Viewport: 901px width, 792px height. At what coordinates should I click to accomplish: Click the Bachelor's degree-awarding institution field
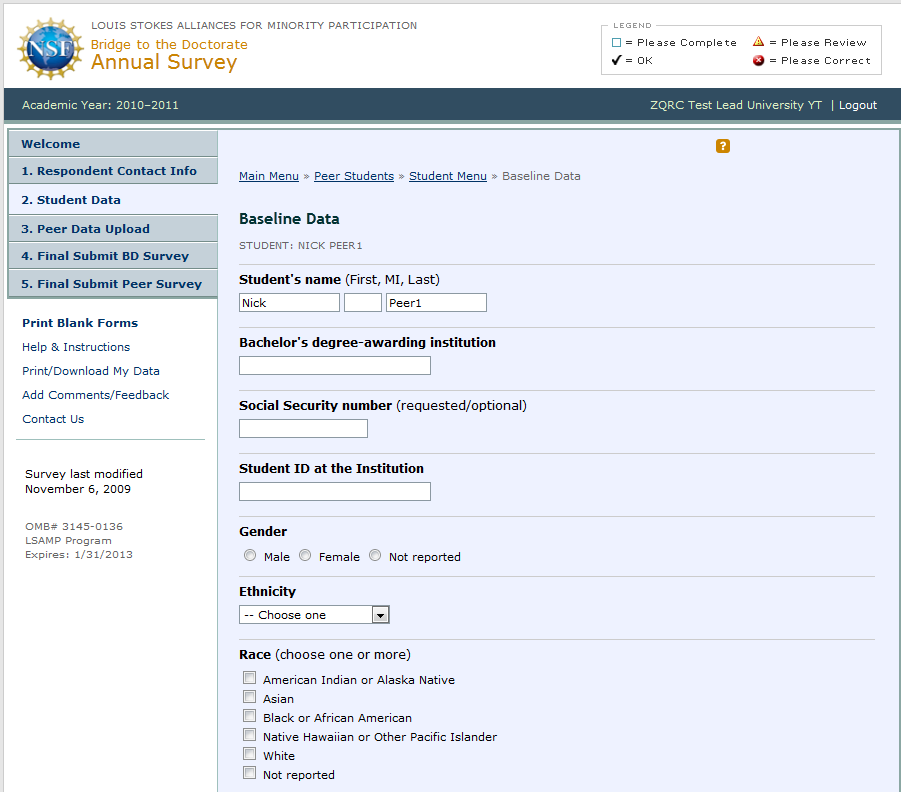[x=334, y=366]
